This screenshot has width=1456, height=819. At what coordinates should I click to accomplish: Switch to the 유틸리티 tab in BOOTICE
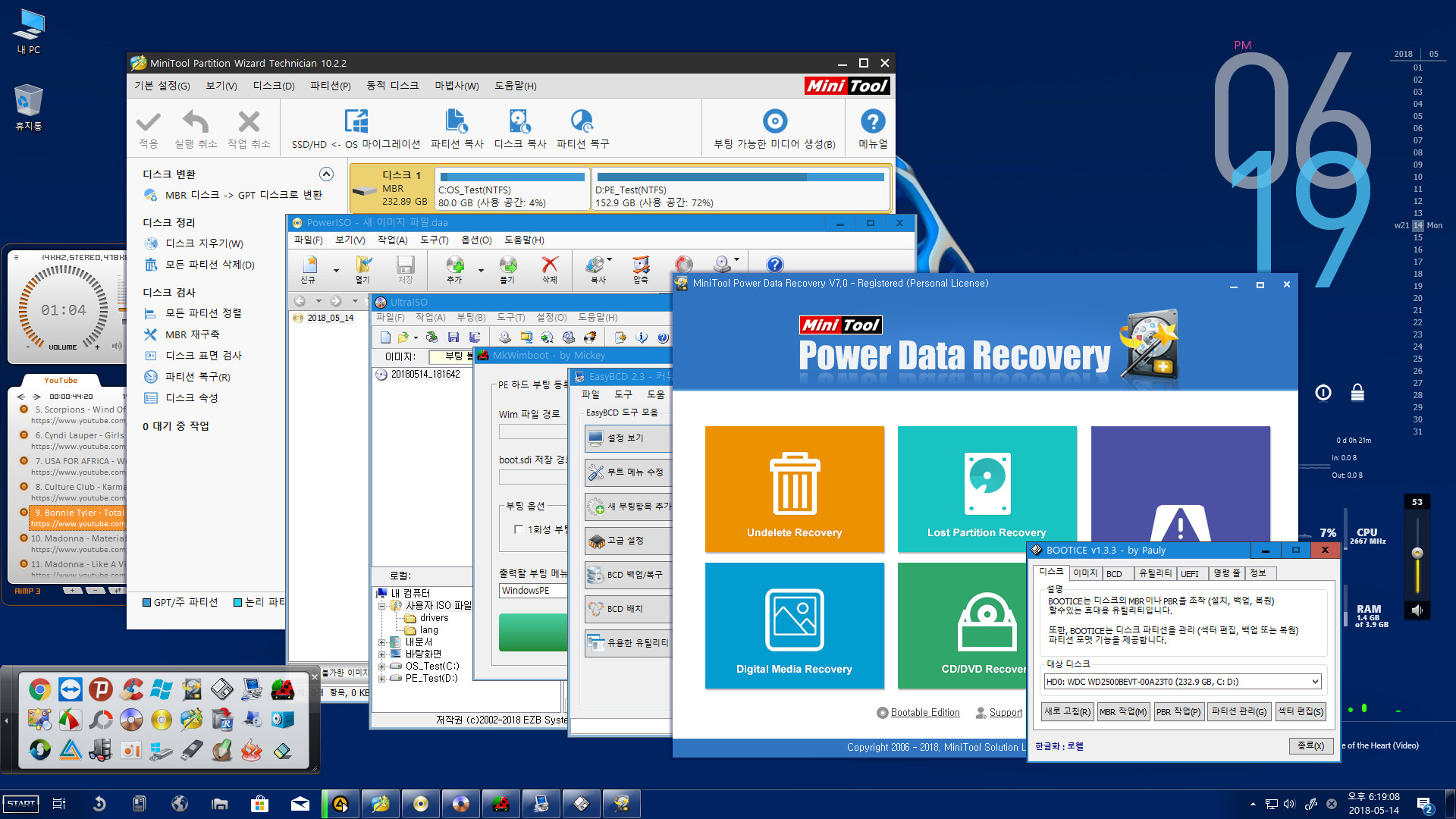1155,573
